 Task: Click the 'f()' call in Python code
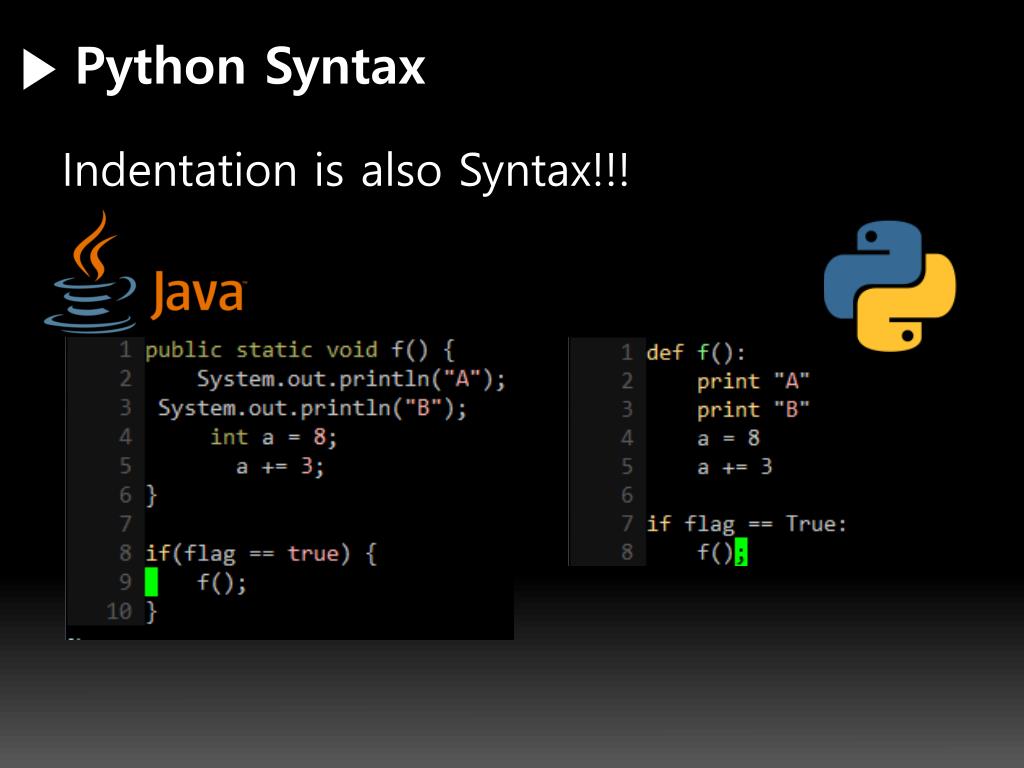(x=715, y=552)
